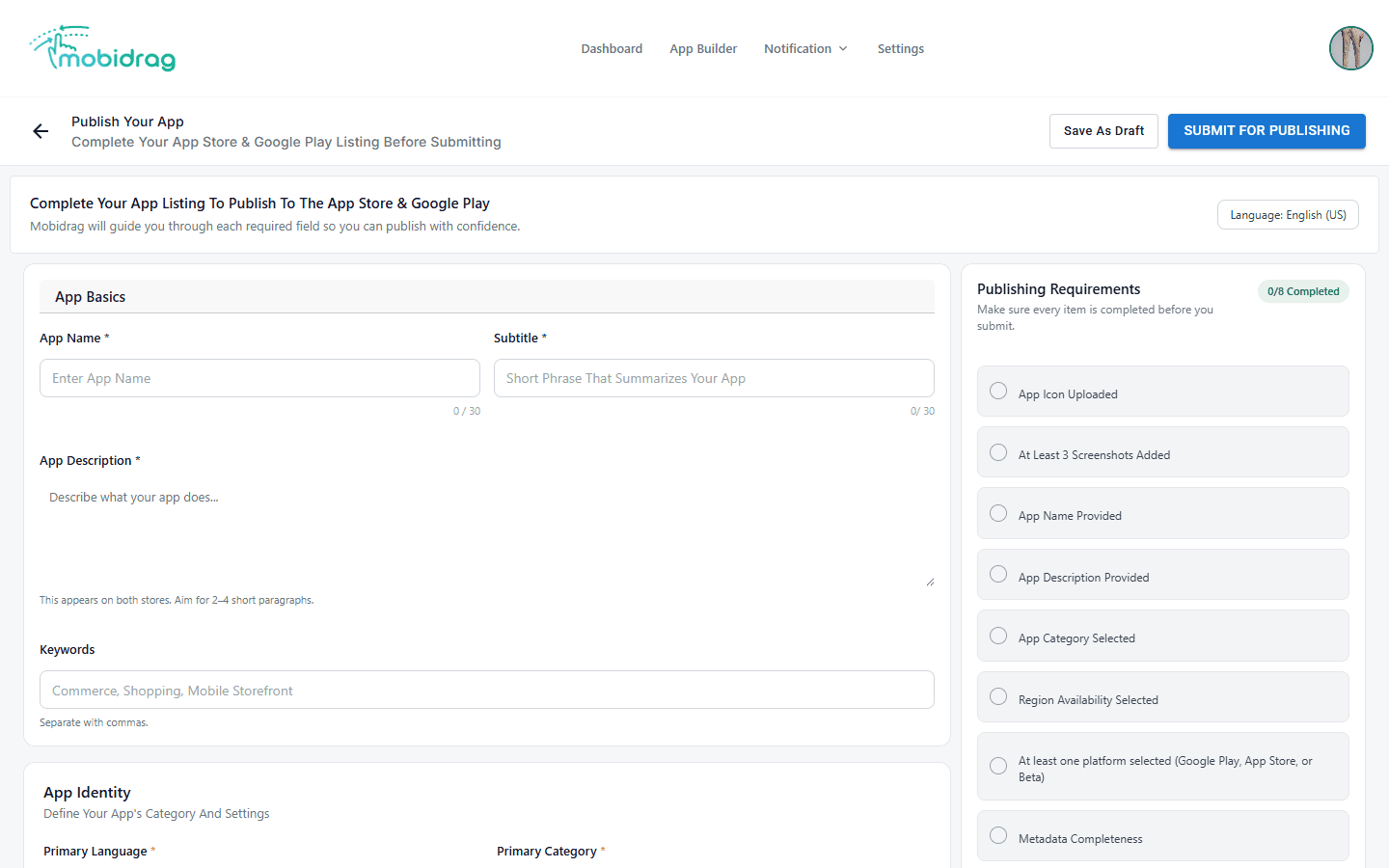Click 'This appears on both stores' hint
This screenshot has height=868, width=1389.
click(177, 600)
